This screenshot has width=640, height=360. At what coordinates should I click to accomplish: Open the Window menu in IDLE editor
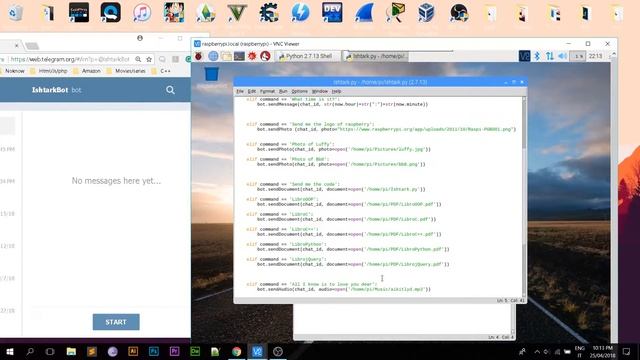click(320, 91)
